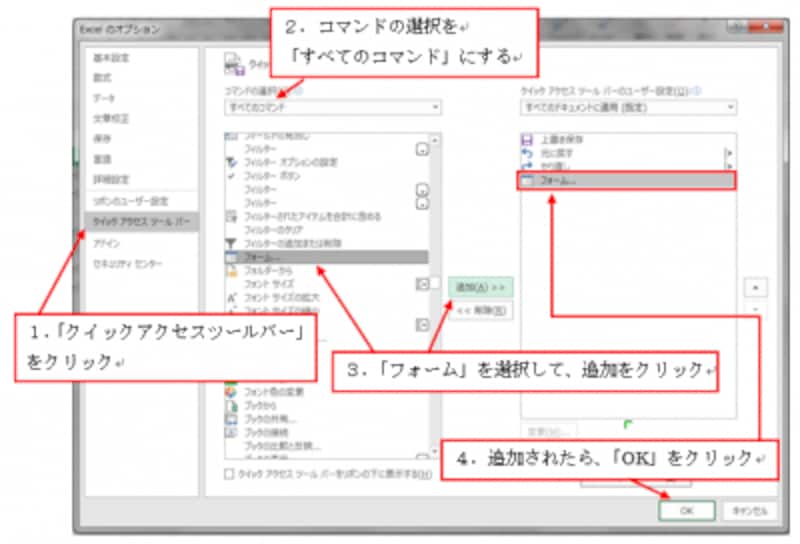Image resolution: width=800 pixels, height=544 pixels.
Task: Confirm with the OK button
Action: (687, 510)
